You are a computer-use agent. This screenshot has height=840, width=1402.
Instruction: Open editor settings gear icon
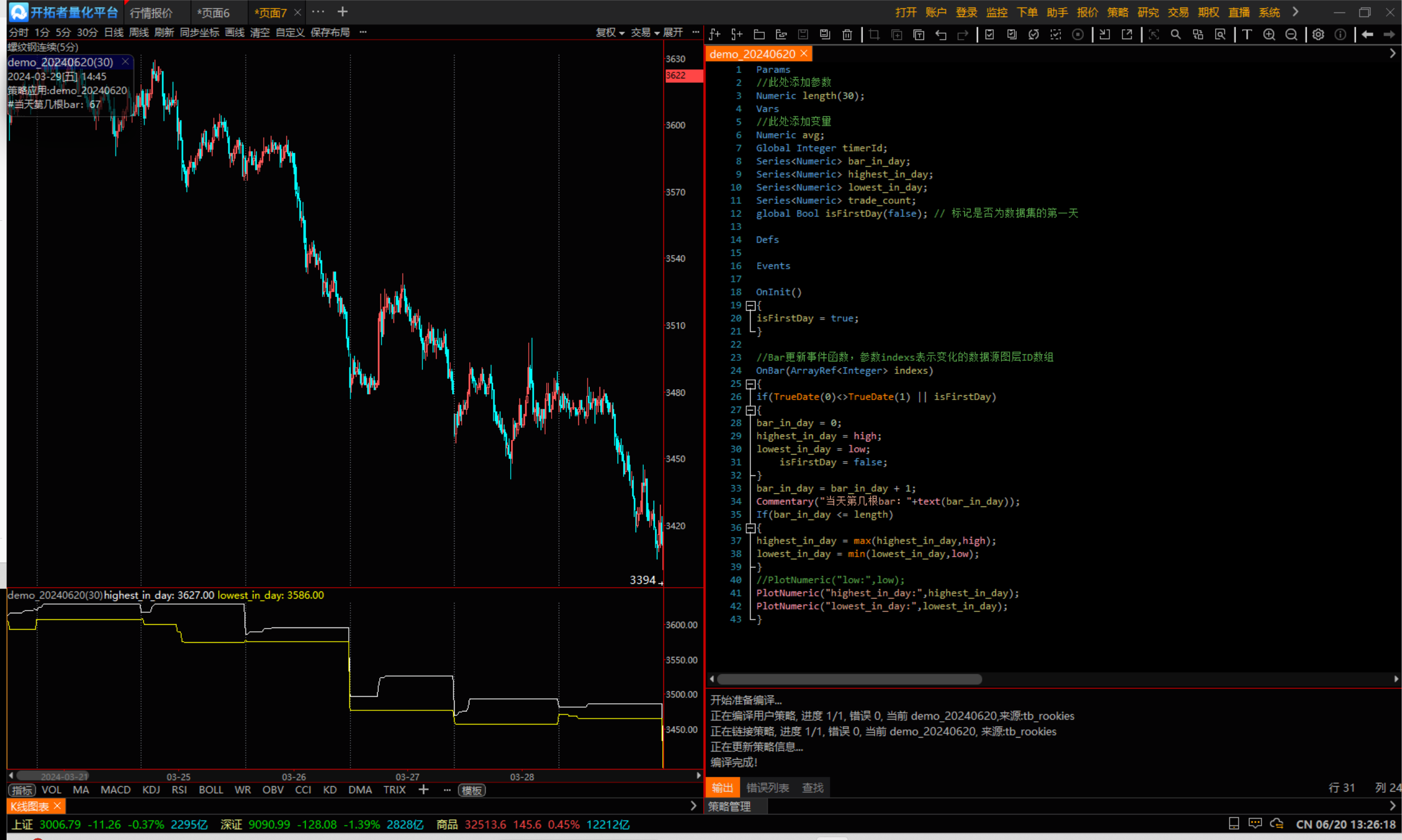[1318, 34]
